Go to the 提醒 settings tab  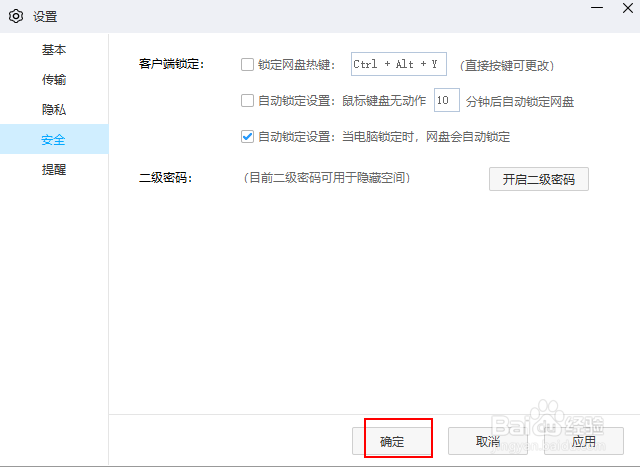pos(54,169)
